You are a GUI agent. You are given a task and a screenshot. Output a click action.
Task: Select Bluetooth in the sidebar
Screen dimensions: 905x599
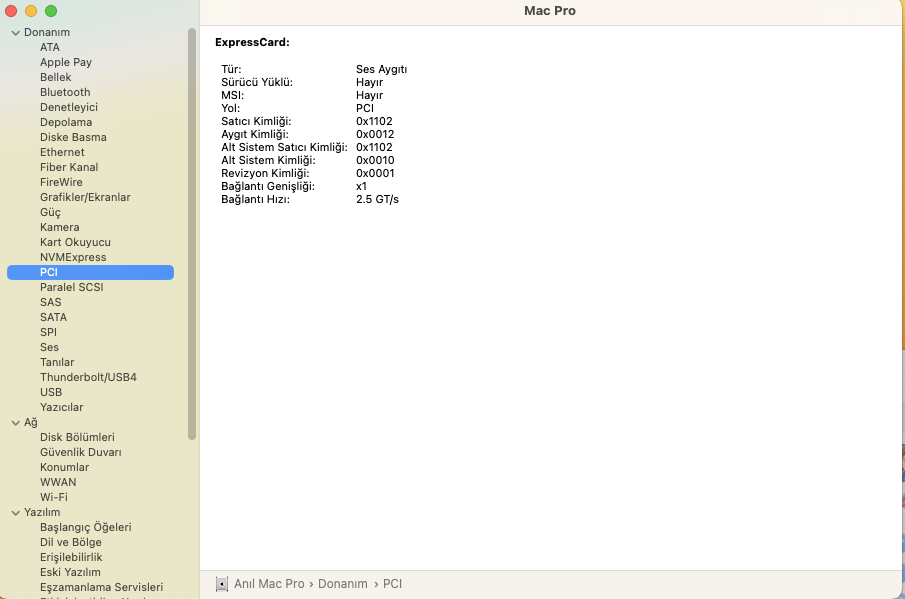(65, 92)
